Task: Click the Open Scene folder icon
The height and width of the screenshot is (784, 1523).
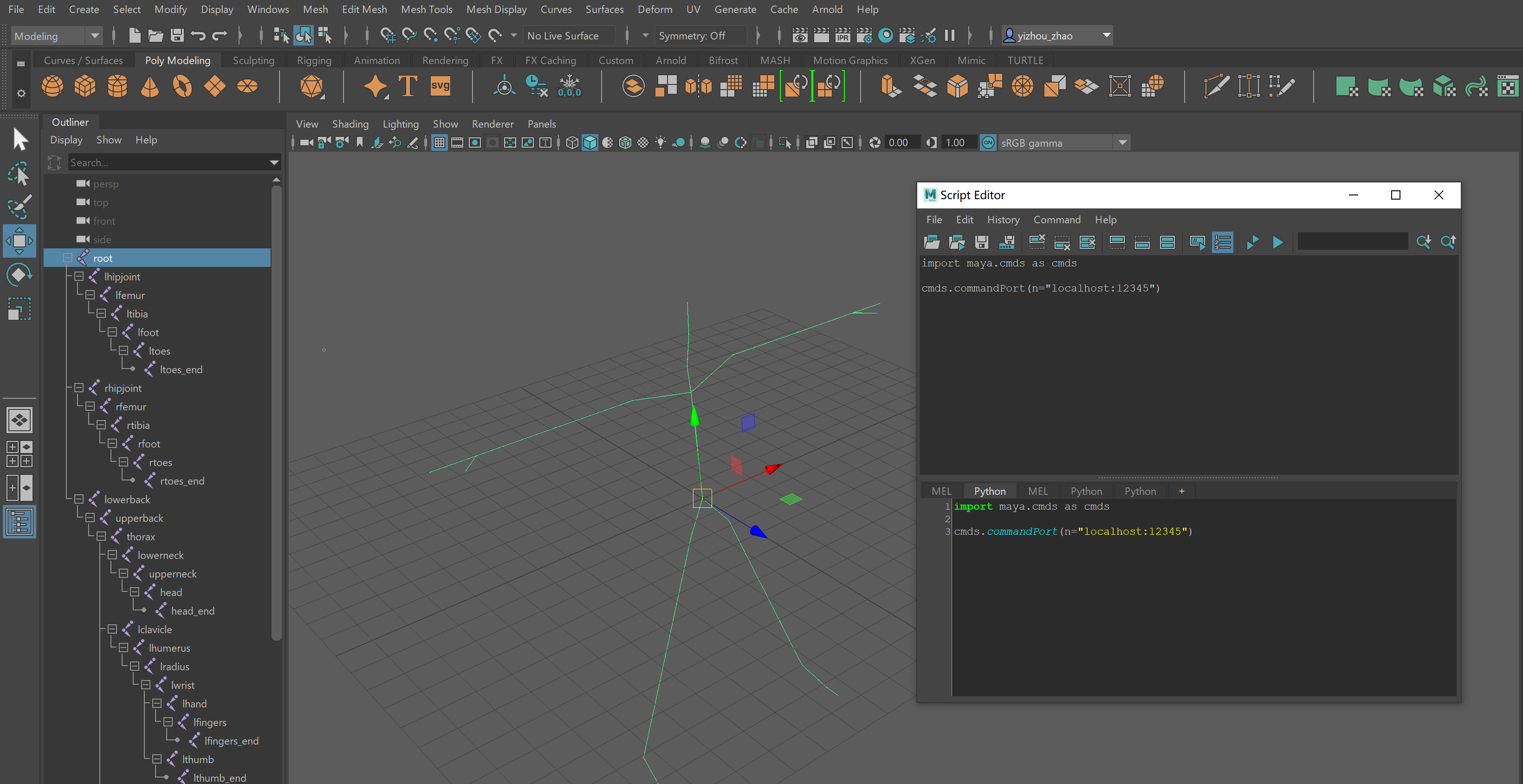Action: [156, 35]
